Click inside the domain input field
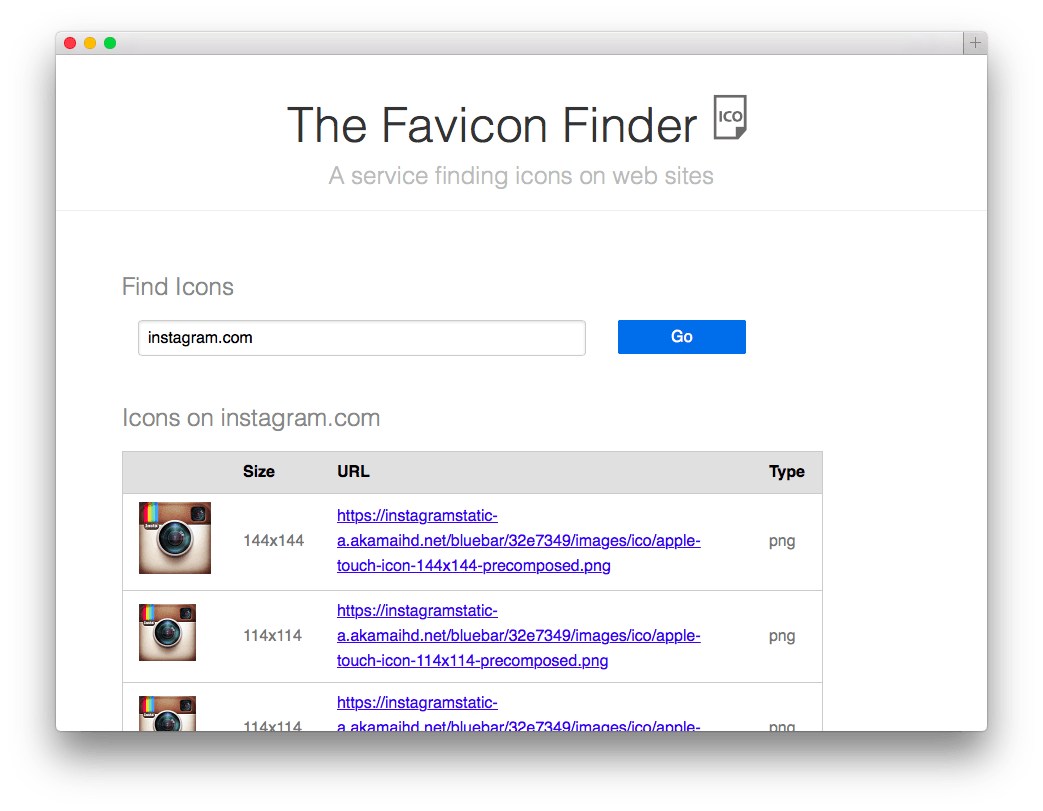The width and height of the screenshot is (1043, 811). point(360,338)
